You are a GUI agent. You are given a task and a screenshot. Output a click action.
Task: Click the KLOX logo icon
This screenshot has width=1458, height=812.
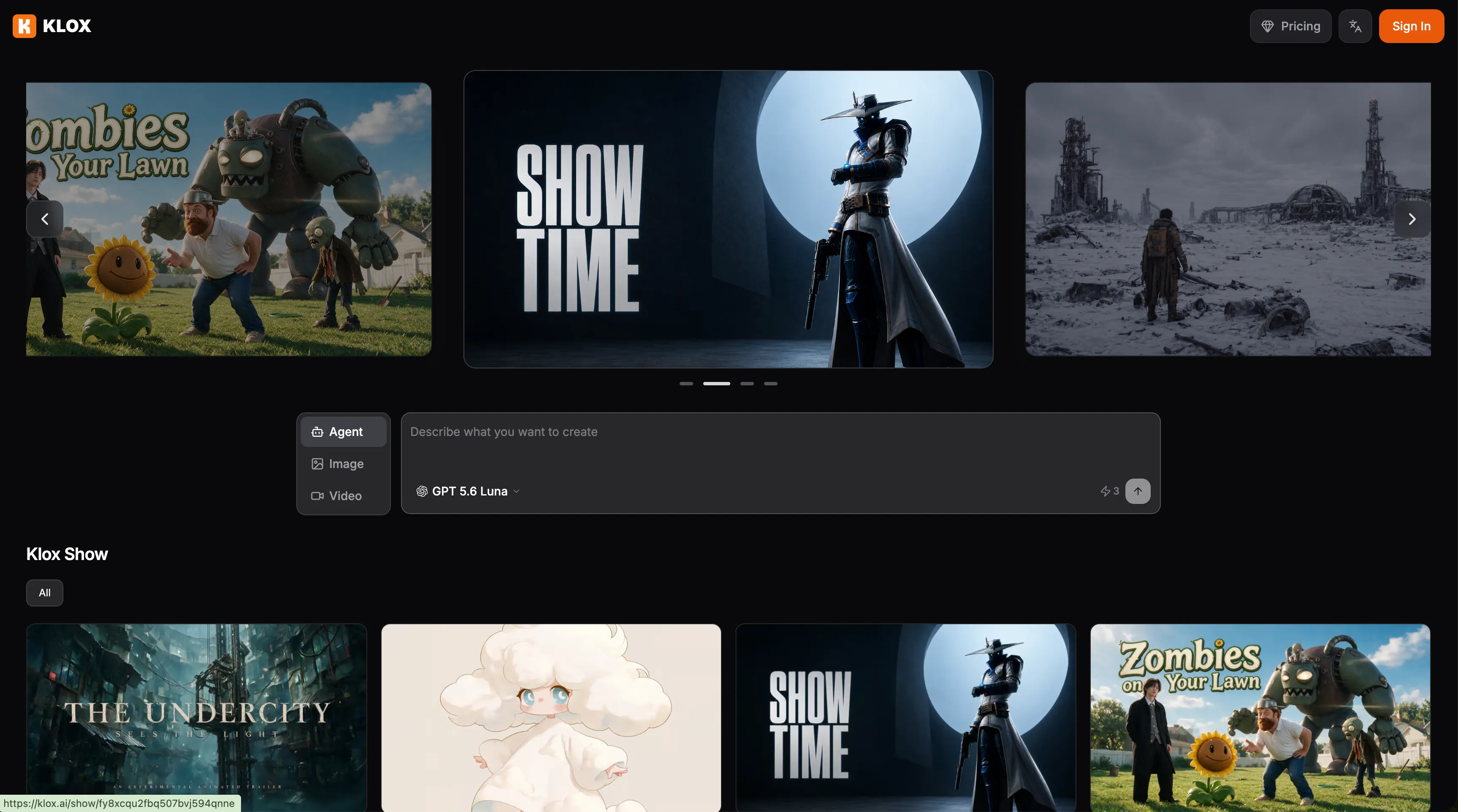click(24, 26)
